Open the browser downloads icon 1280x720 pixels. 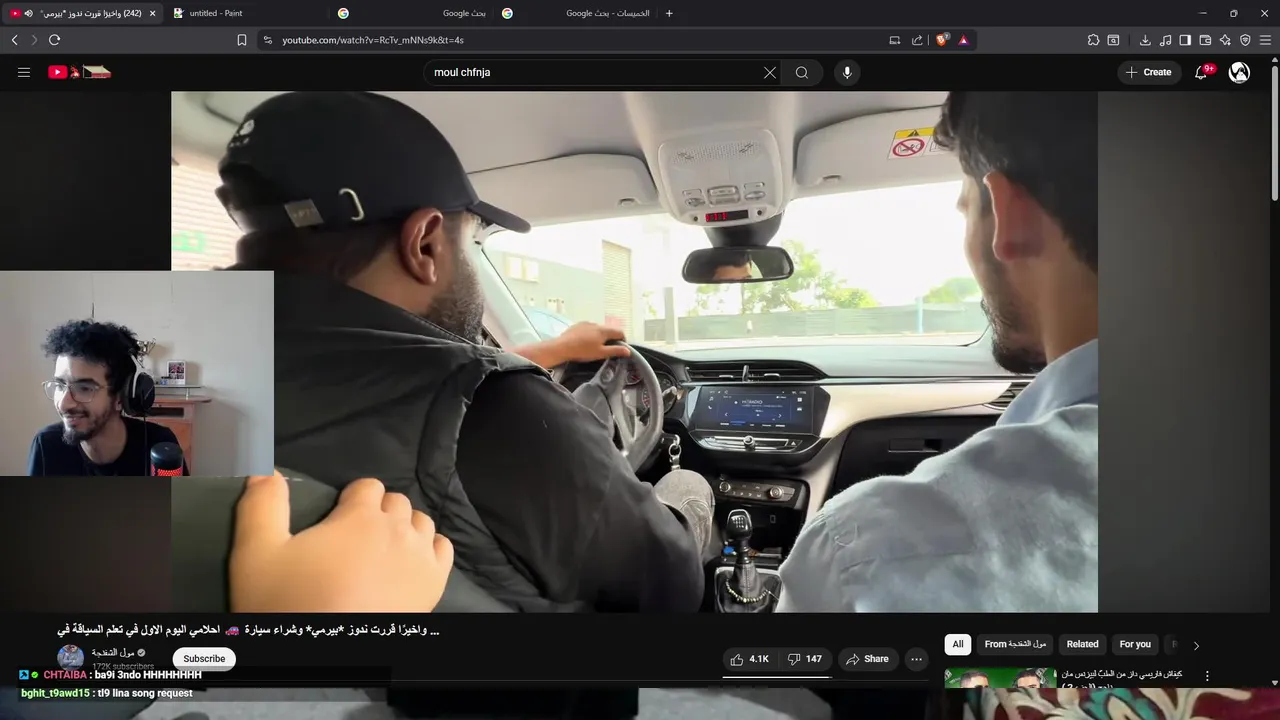click(1145, 40)
